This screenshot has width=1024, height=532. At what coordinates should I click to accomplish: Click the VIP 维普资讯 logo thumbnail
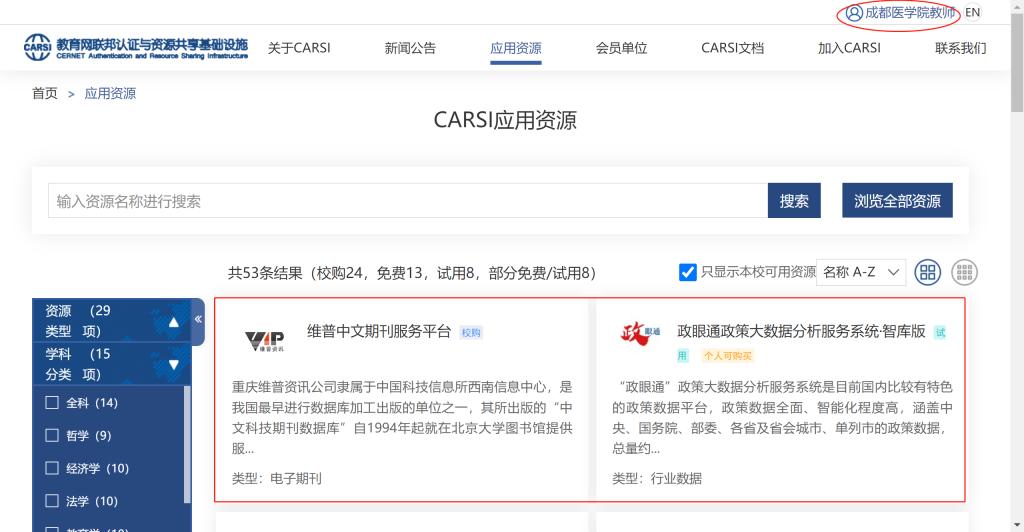[x=264, y=341]
